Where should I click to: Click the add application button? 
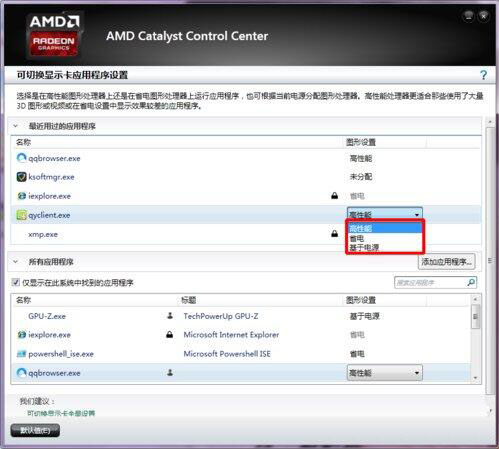pos(446,262)
